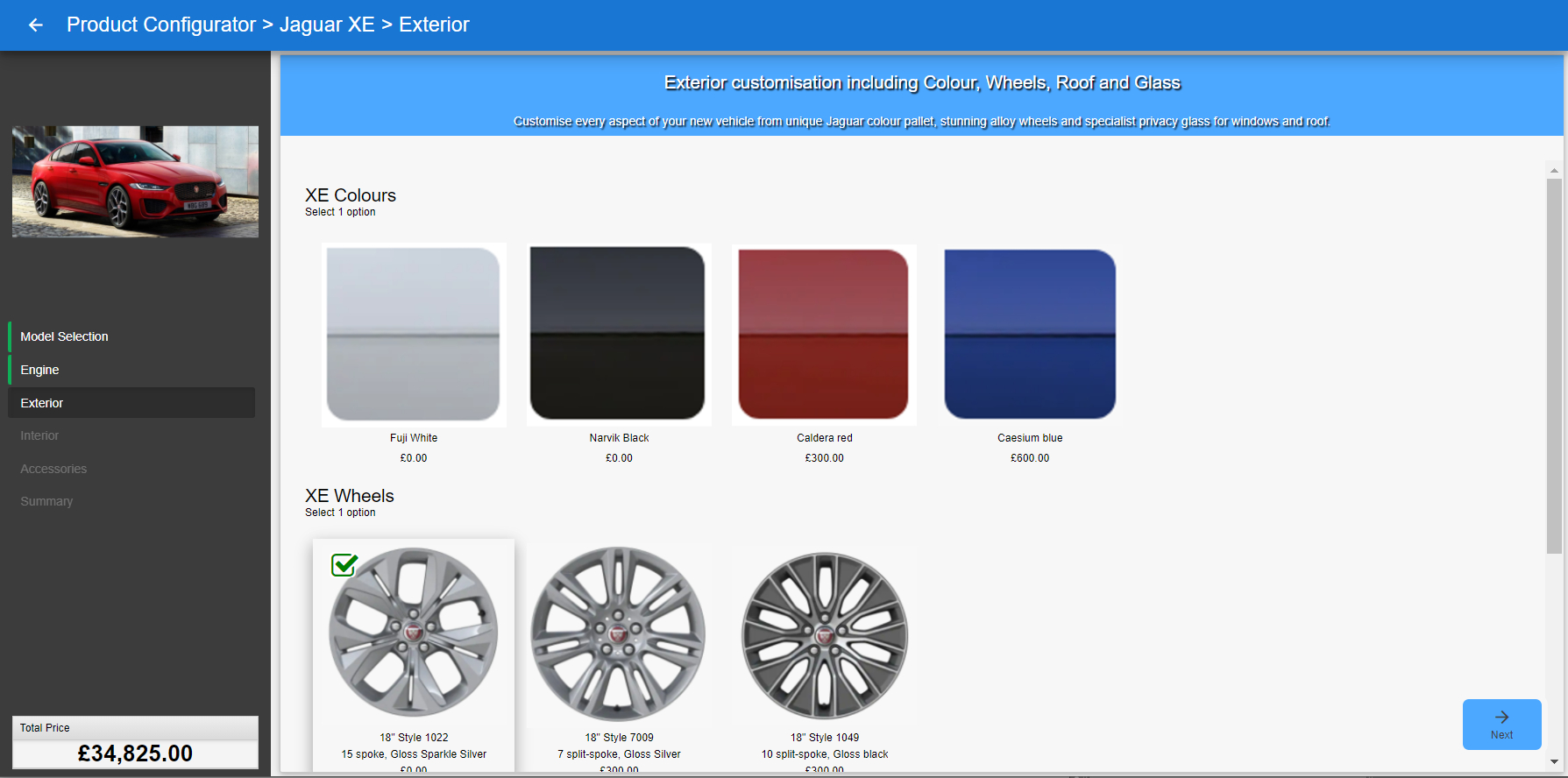
Task: Click the red Jaguar XE preview image
Action: [x=135, y=181]
